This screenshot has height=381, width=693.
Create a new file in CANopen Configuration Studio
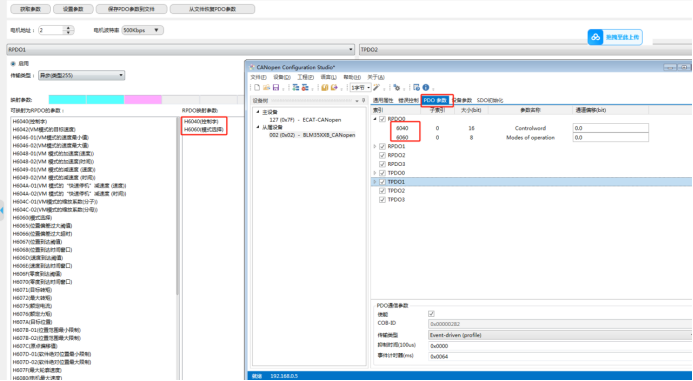click(257, 88)
